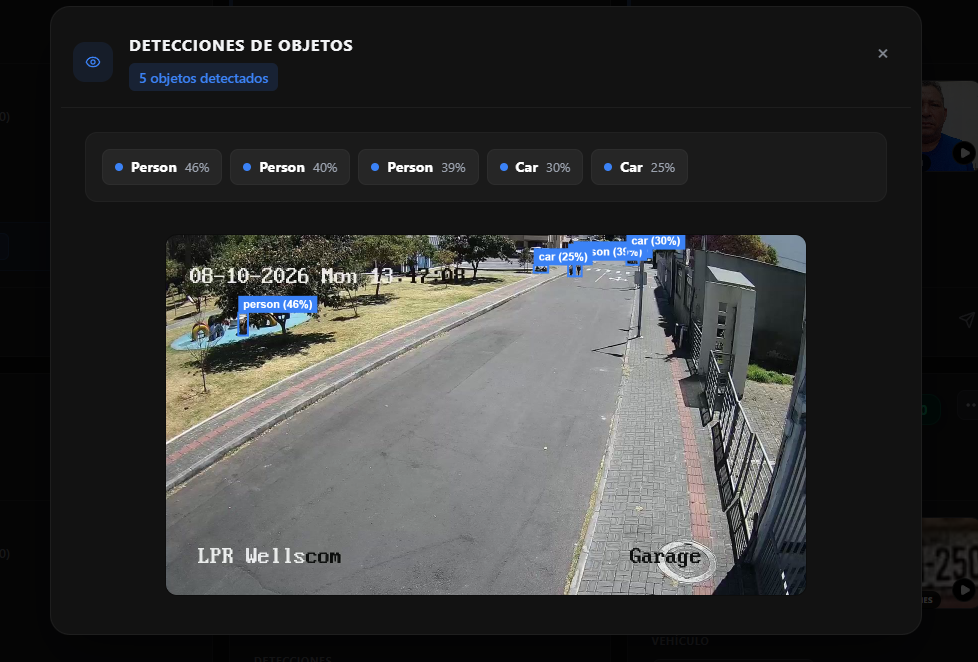Close the Detecciones de Objetos dialog

[x=883, y=54]
